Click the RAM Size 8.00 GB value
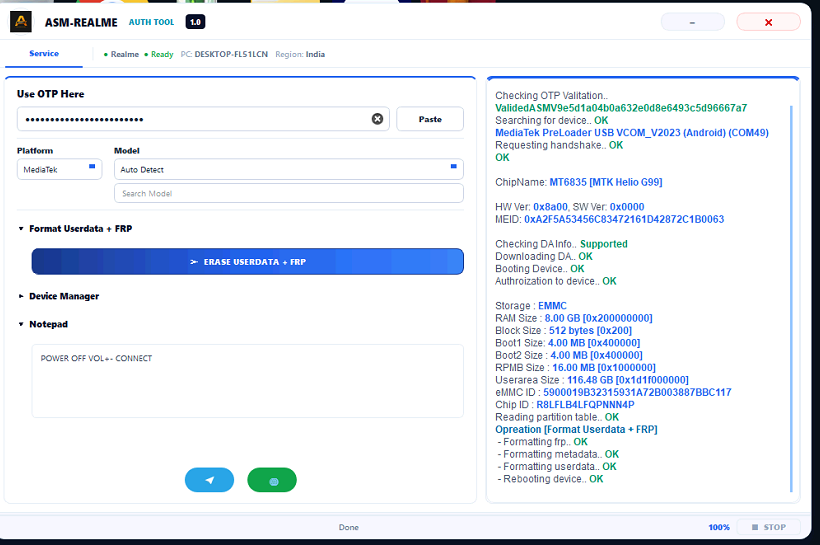820x545 pixels. pos(598,318)
